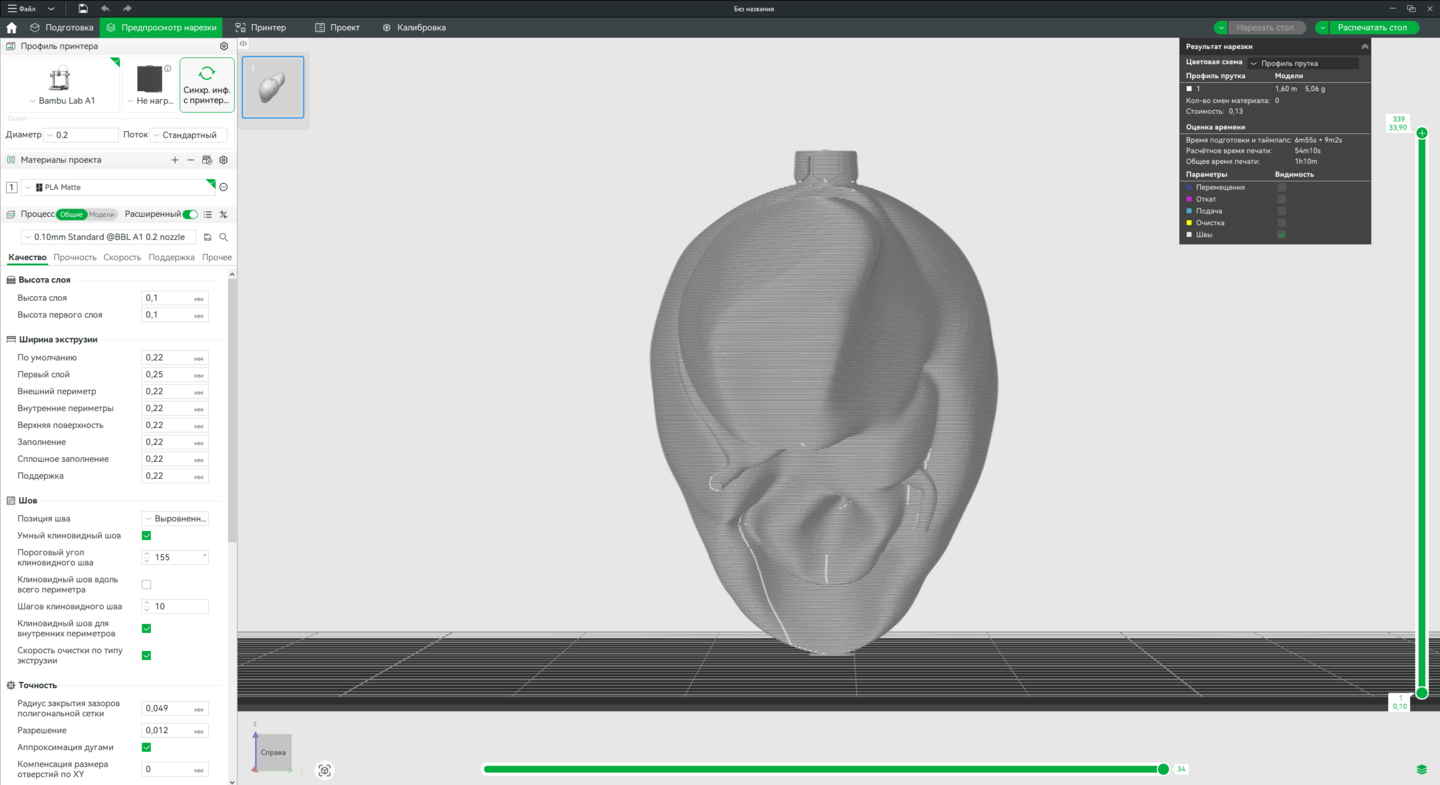
Task: Open the Файл hamburger menu icon
Action: 12,8
